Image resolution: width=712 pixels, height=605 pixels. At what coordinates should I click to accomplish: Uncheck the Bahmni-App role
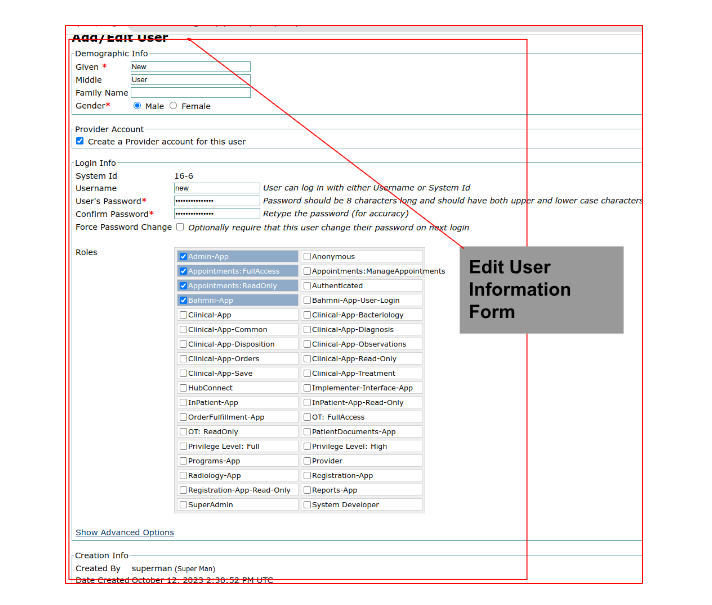(183, 300)
